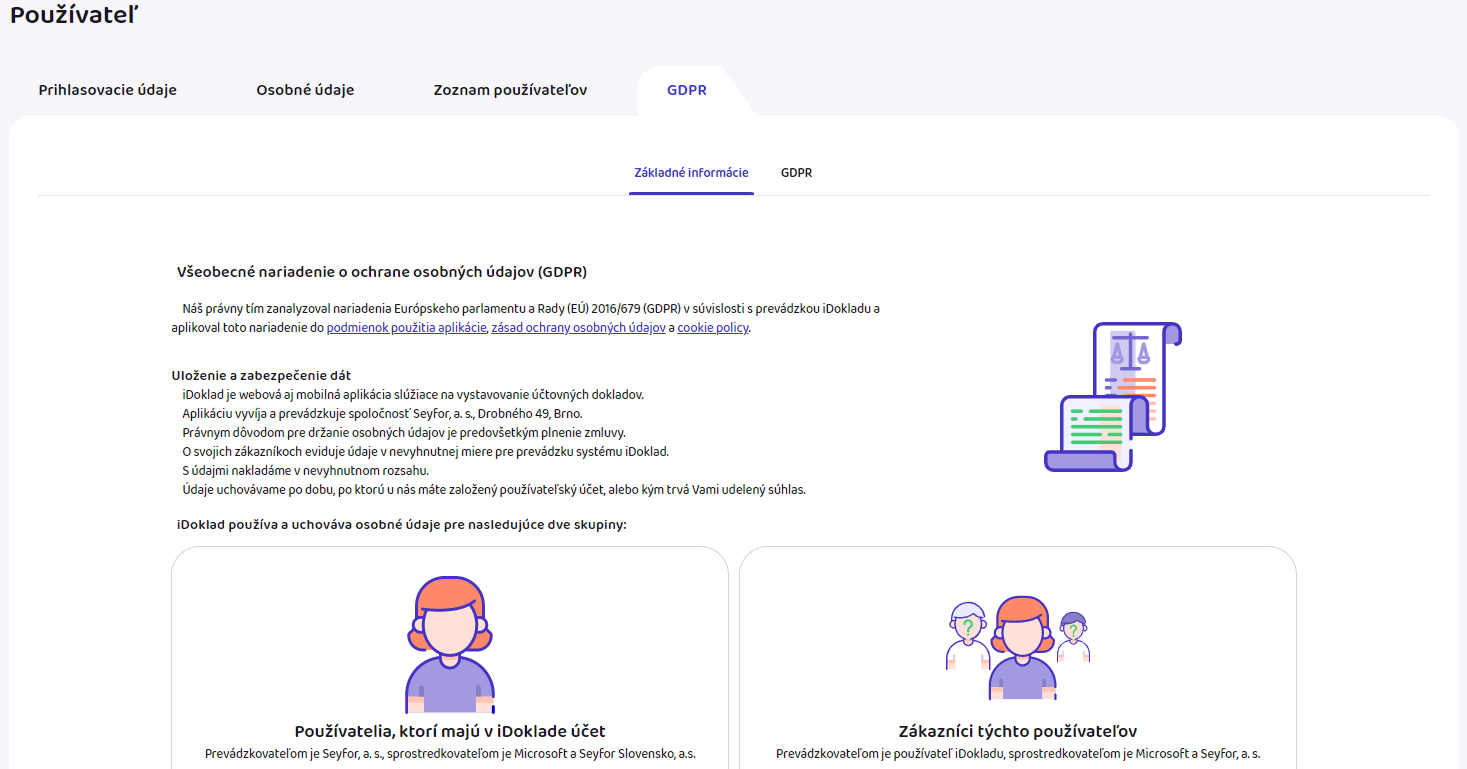Click the single orange-haired user avatar
Image resolution: width=1467 pixels, height=769 pixels.
pos(449,640)
